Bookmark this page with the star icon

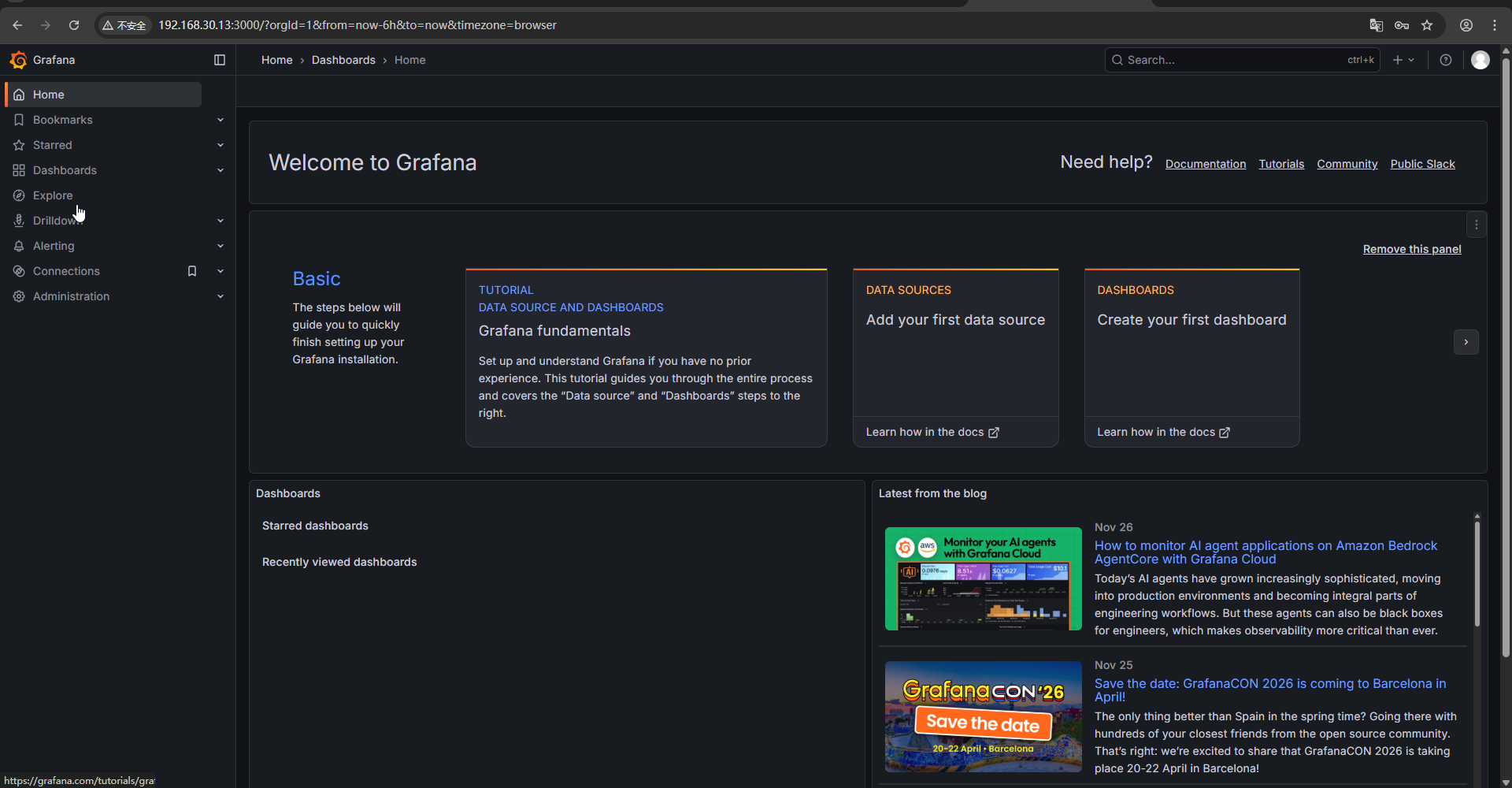point(1427,25)
